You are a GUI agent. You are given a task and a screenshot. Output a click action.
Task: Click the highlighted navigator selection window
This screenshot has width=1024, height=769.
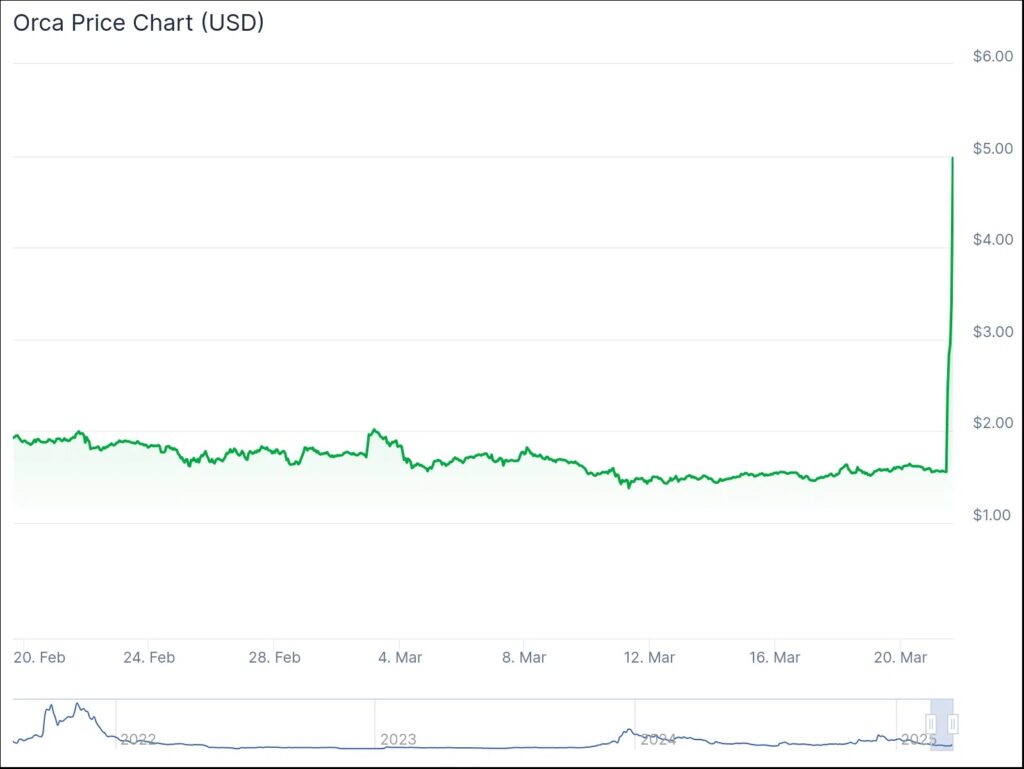[942, 735]
